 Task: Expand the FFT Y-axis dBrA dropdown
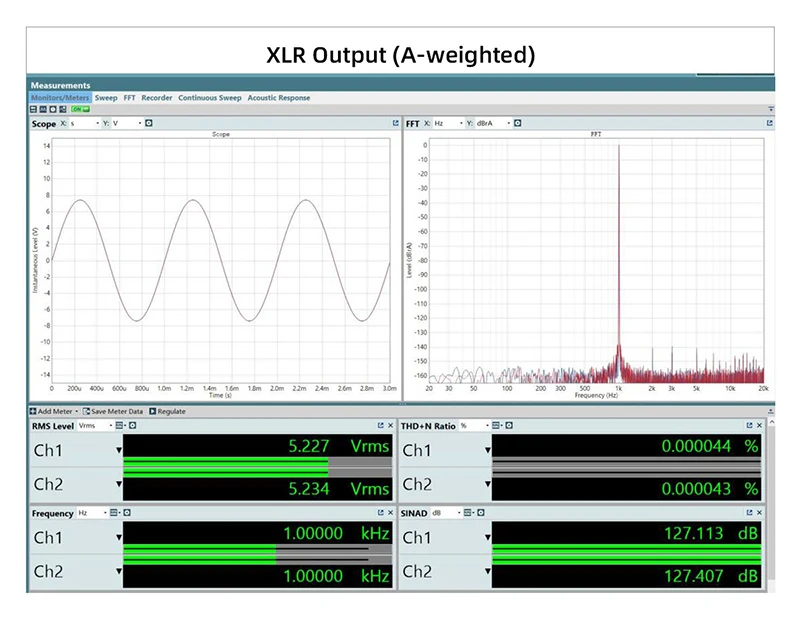tap(493, 123)
